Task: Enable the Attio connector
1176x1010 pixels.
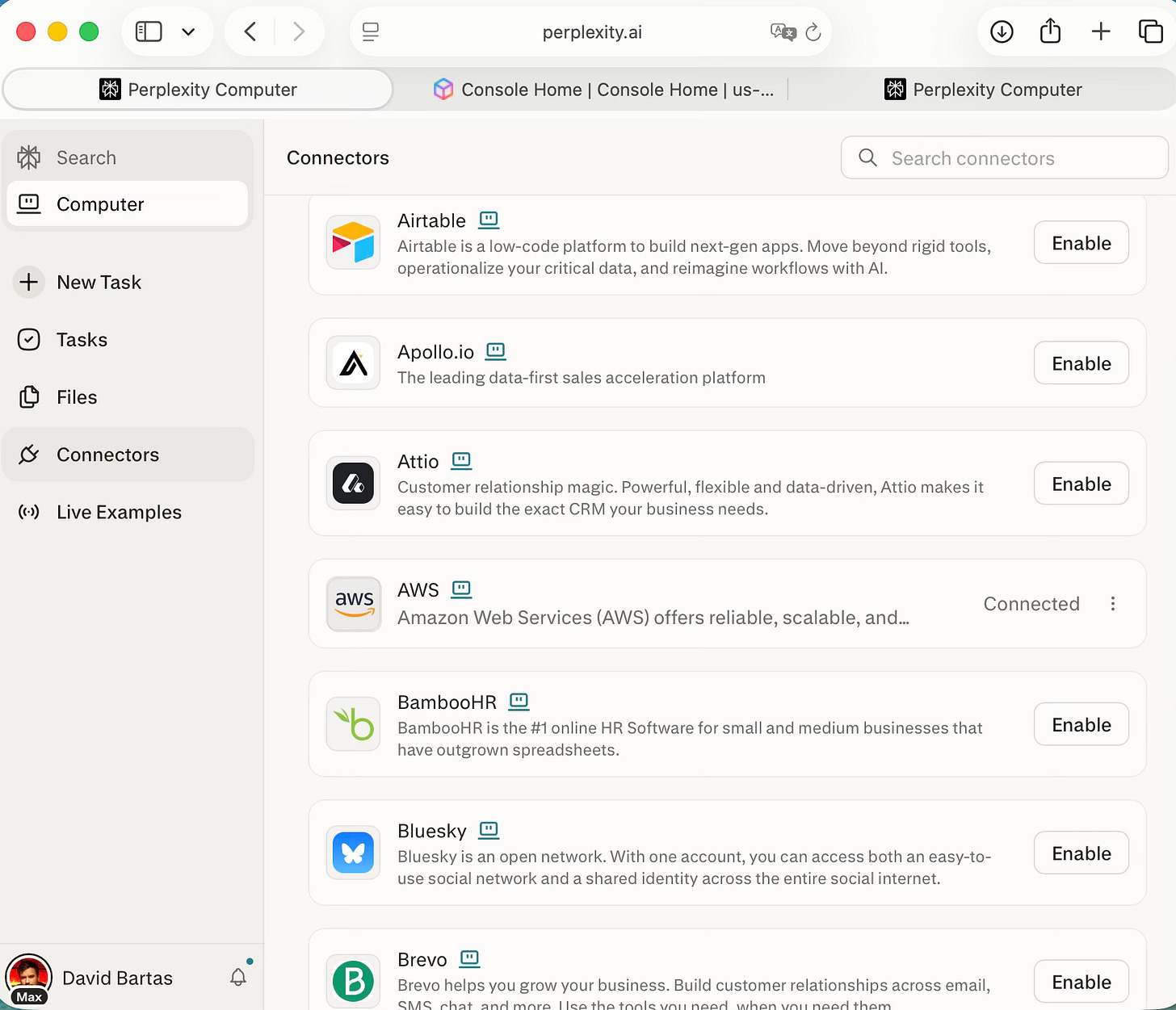Action: (1081, 484)
